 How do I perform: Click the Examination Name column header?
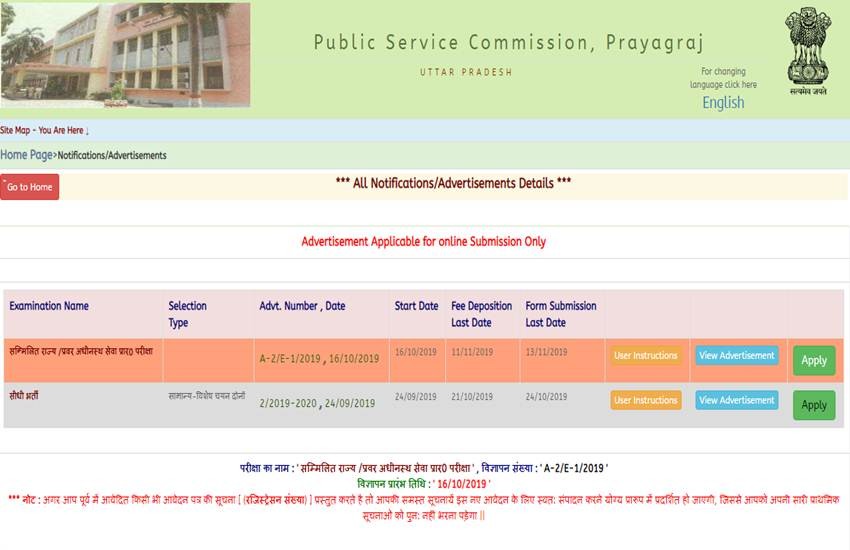point(49,306)
